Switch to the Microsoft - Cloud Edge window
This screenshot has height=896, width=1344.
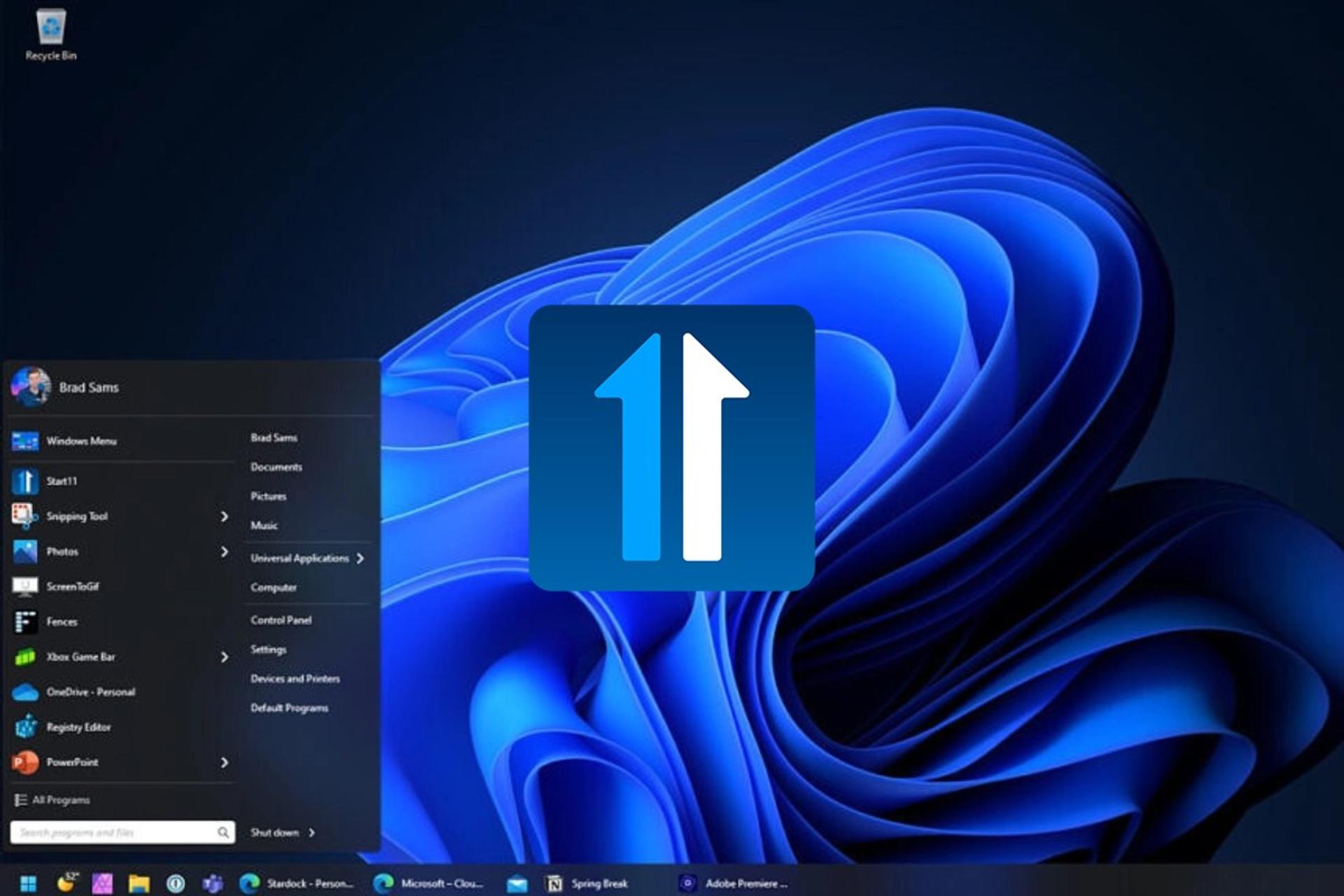(x=428, y=883)
